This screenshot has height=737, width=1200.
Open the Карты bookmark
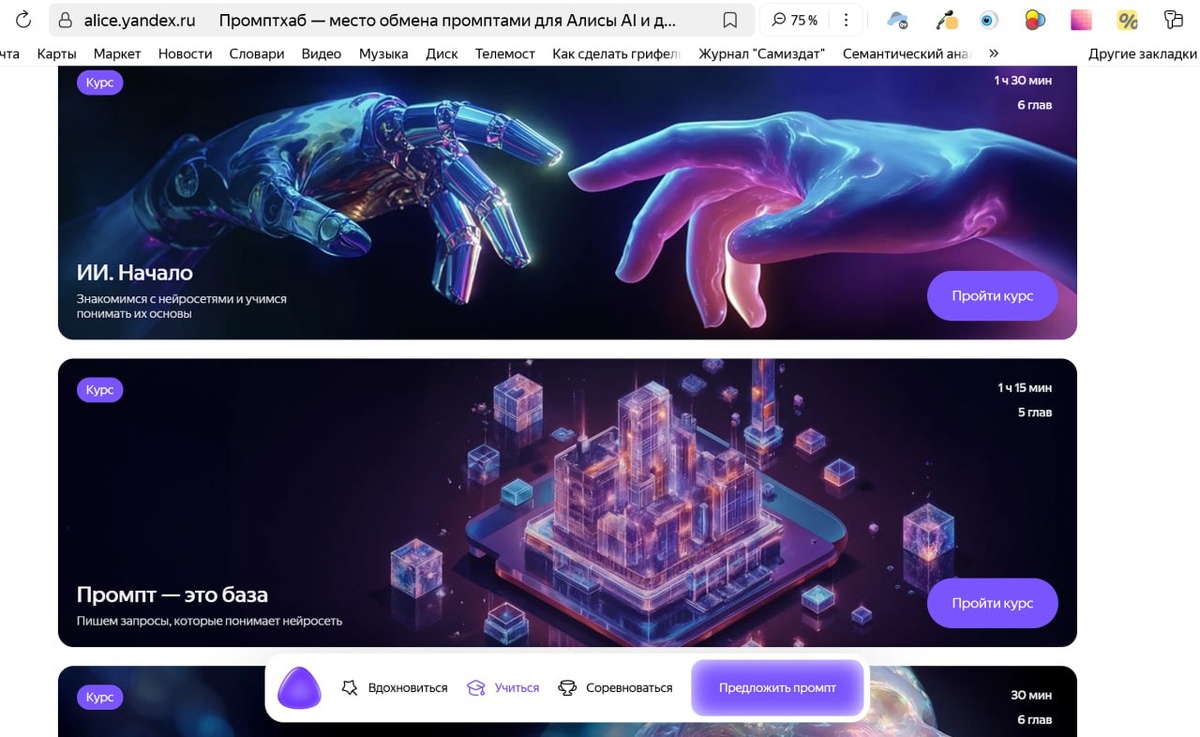56,54
